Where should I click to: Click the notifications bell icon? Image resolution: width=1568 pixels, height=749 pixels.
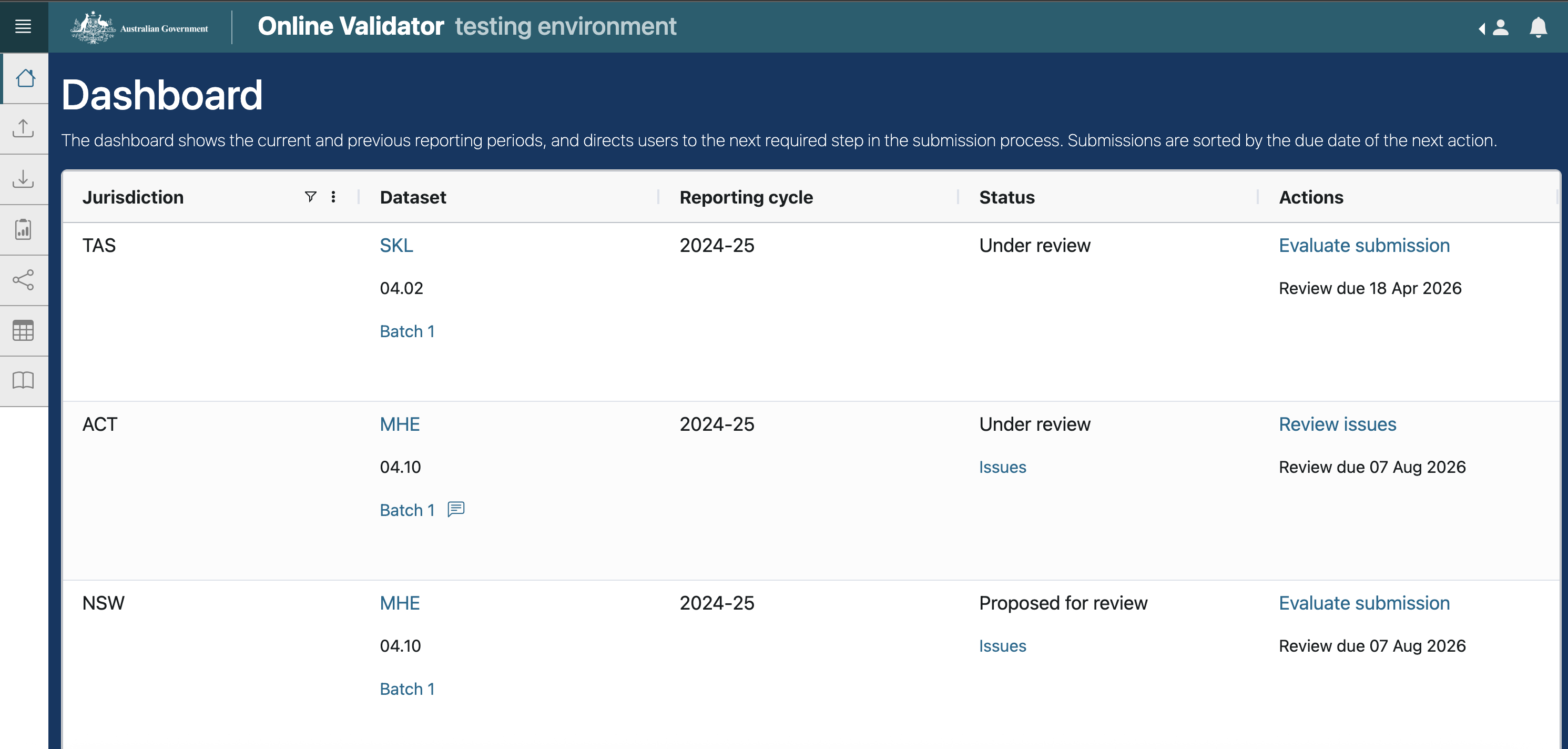pyautogui.click(x=1538, y=27)
